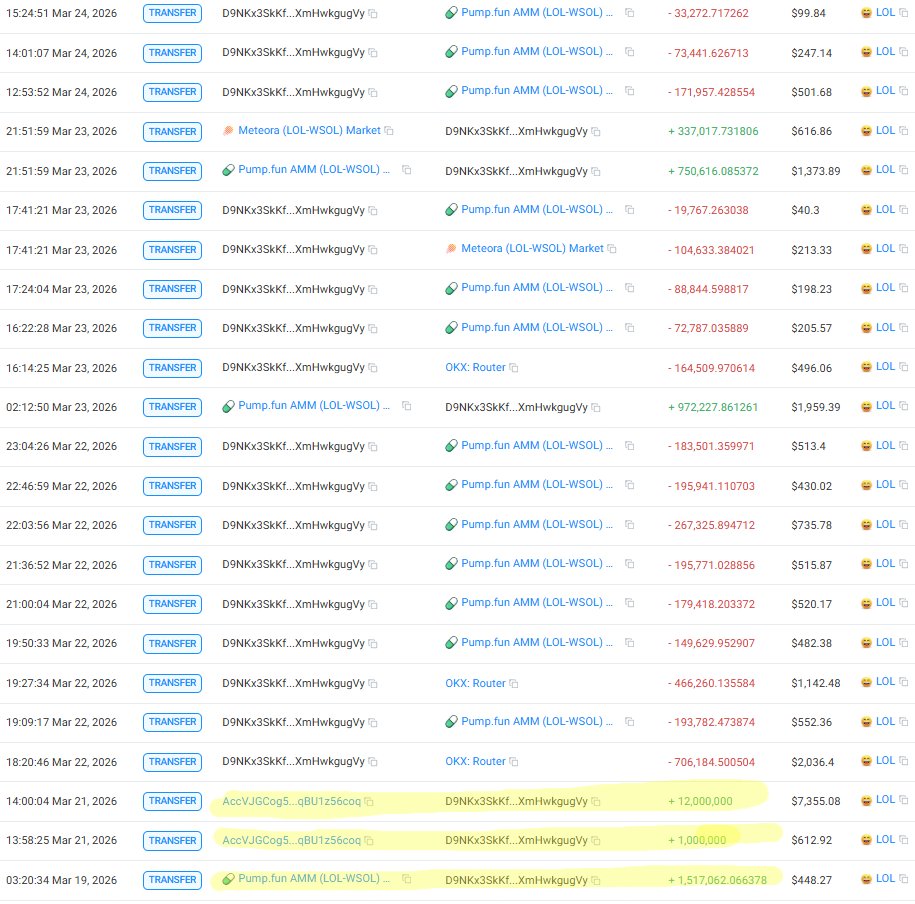Copy sender address in 21:36:52 Mar 22 row

click(373, 565)
